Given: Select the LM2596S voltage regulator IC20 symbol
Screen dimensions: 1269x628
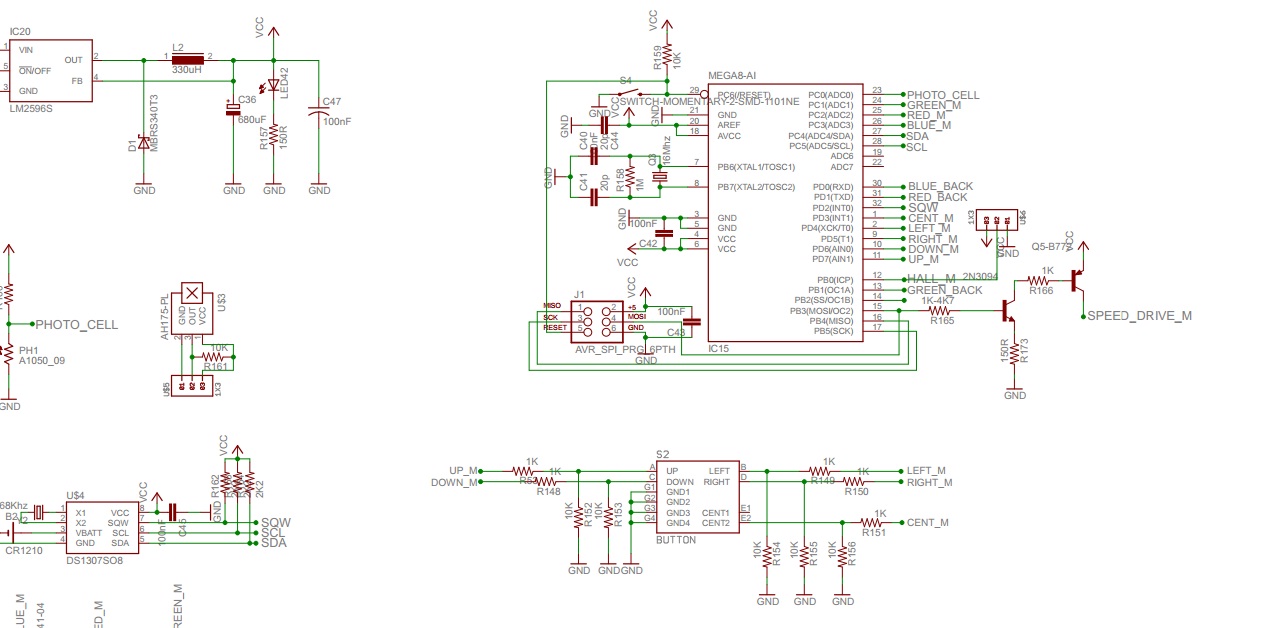Looking at the screenshot, I should (50, 70).
